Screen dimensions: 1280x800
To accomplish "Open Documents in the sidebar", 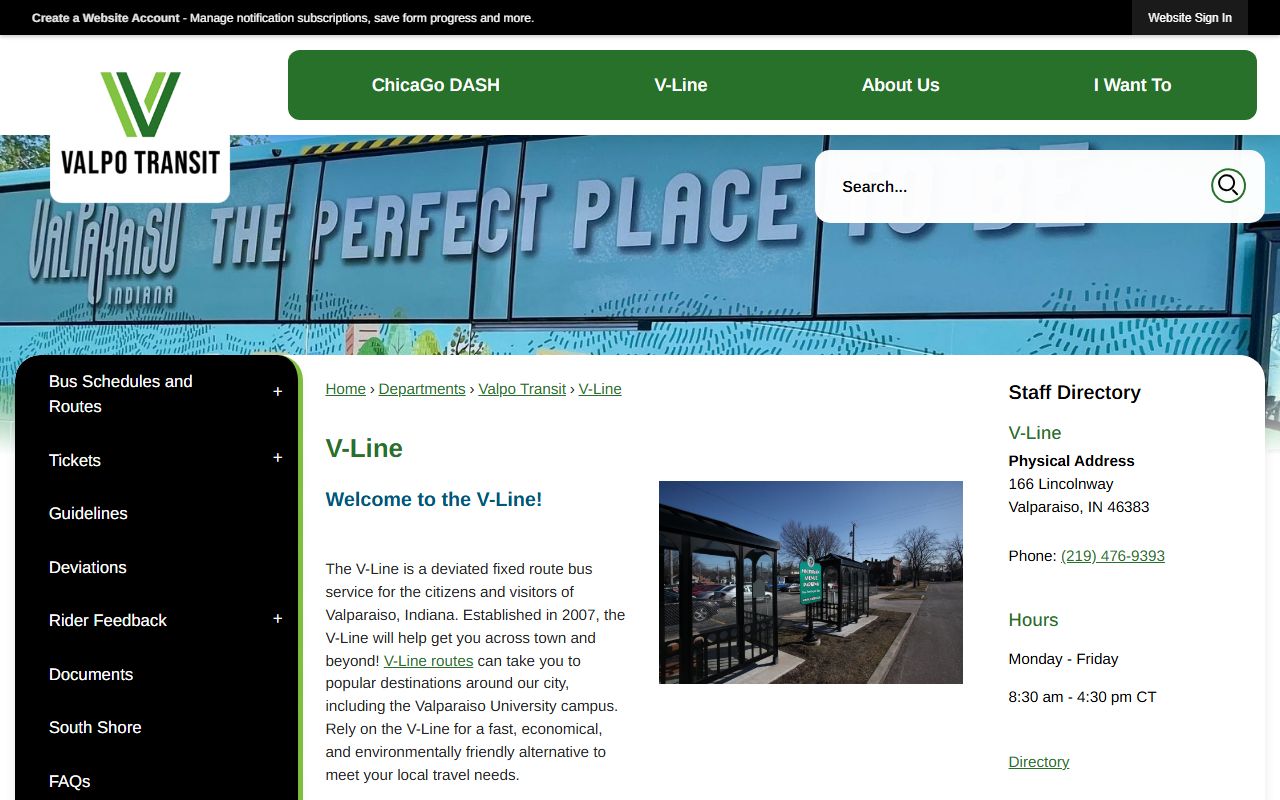I will pyautogui.click(x=91, y=674).
